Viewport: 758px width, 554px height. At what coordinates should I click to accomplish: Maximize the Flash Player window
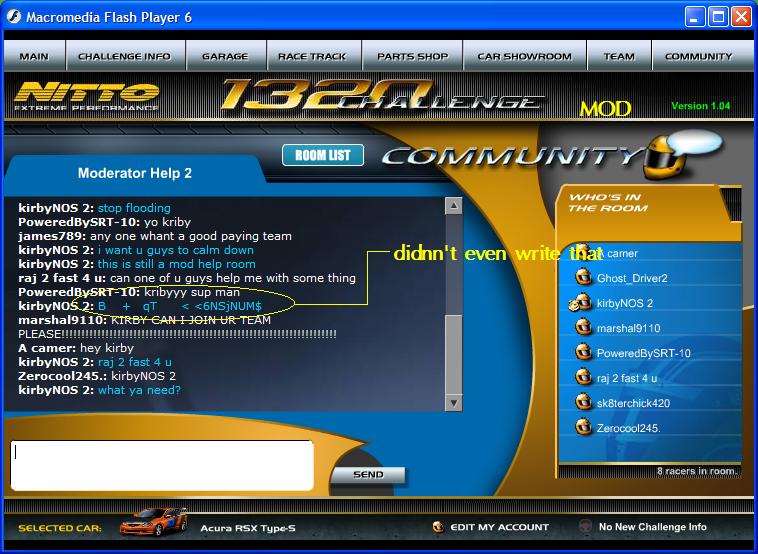click(718, 17)
